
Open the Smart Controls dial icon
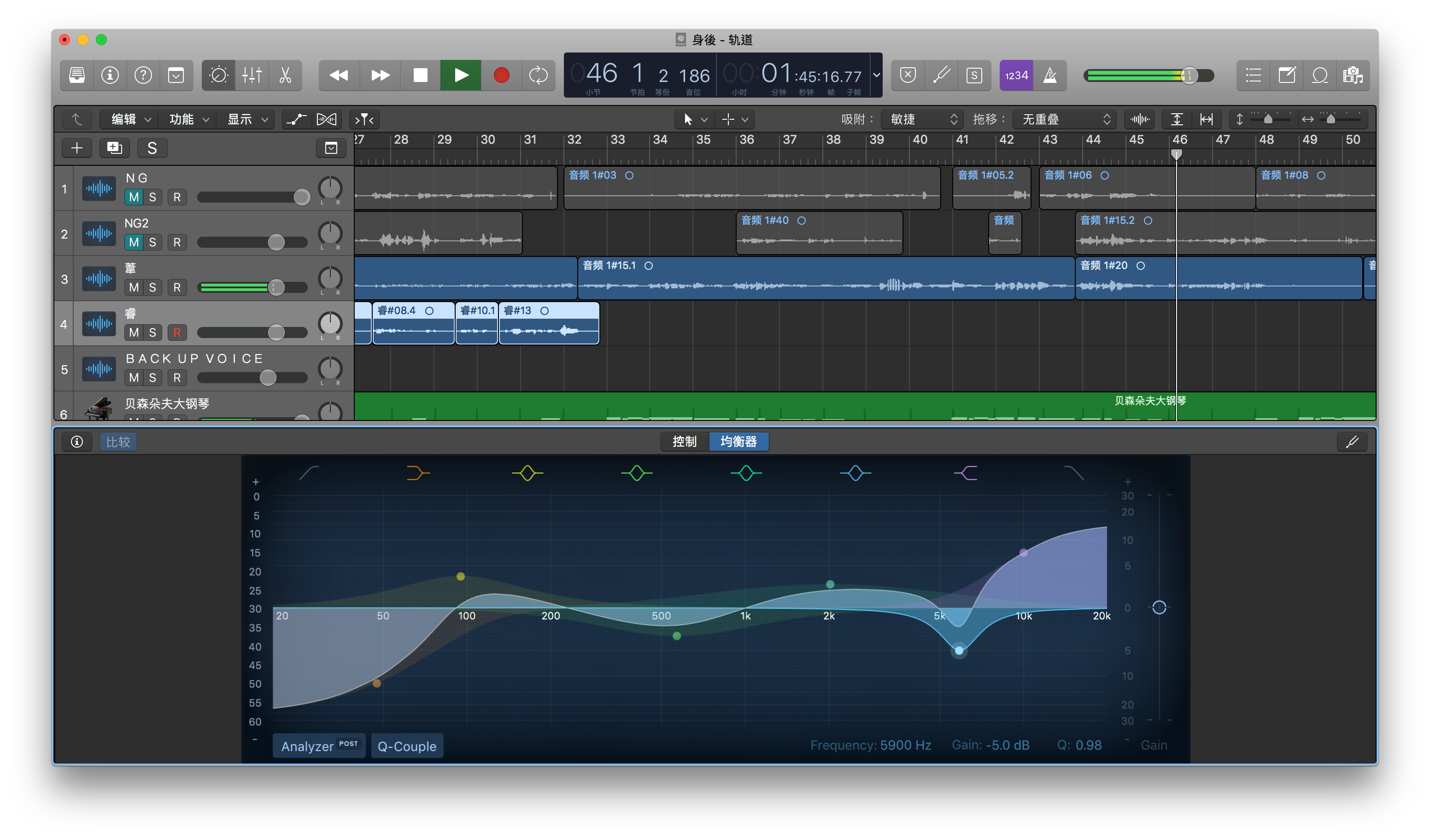pos(218,76)
